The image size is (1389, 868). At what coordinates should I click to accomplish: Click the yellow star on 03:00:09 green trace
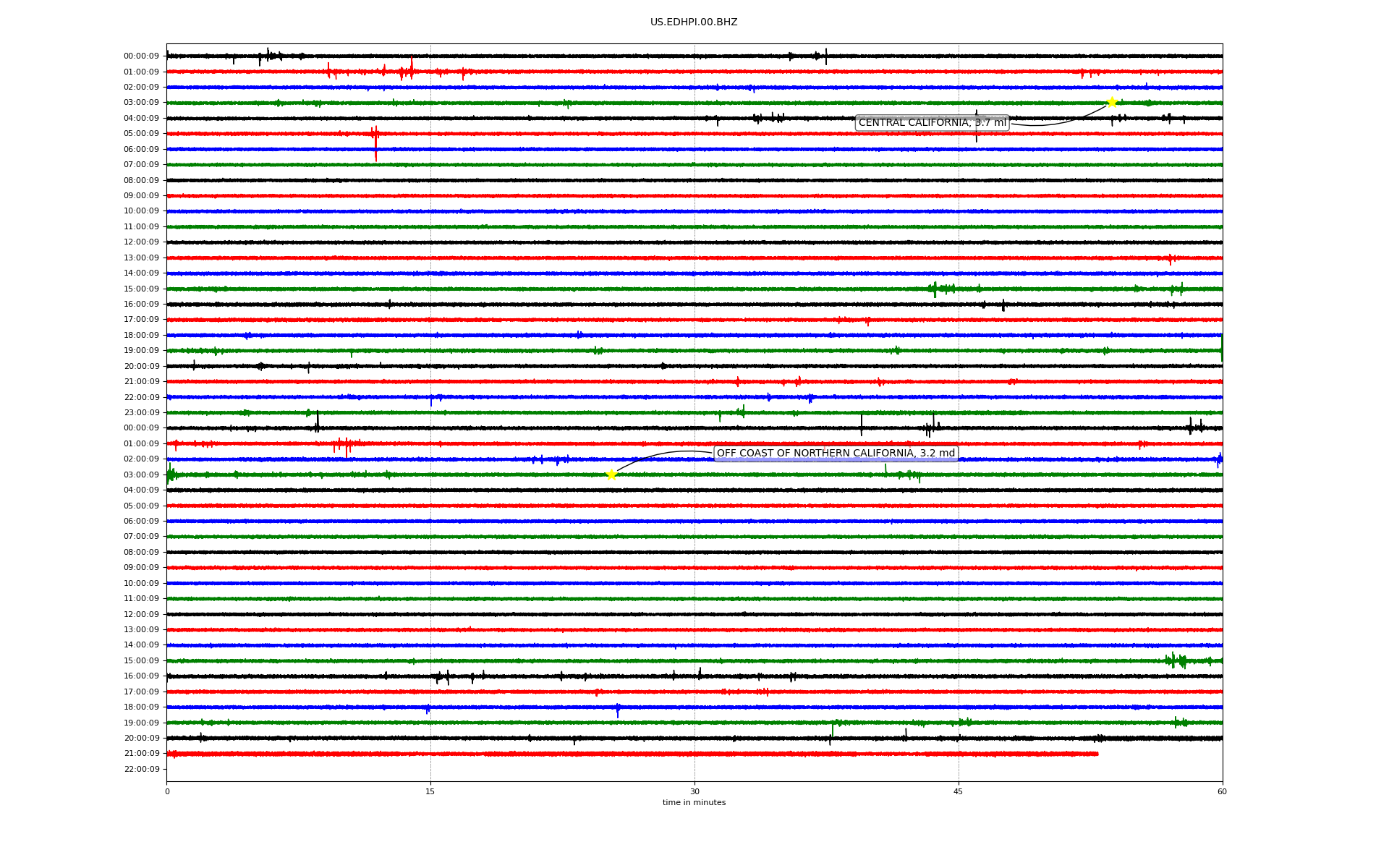611,475
